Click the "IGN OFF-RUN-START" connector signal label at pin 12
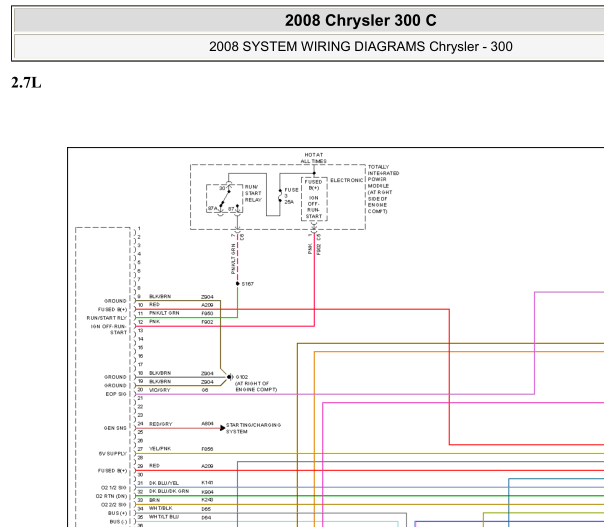 click(109, 329)
